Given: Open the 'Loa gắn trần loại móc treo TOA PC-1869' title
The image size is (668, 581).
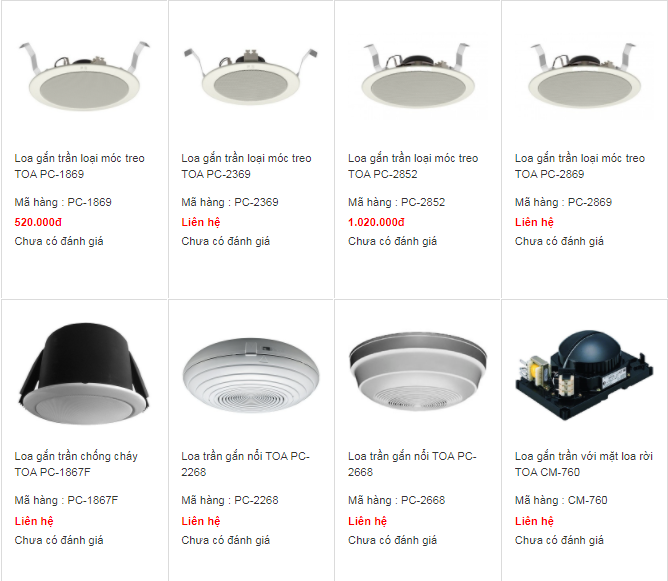Looking at the screenshot, I should [79, 166].
